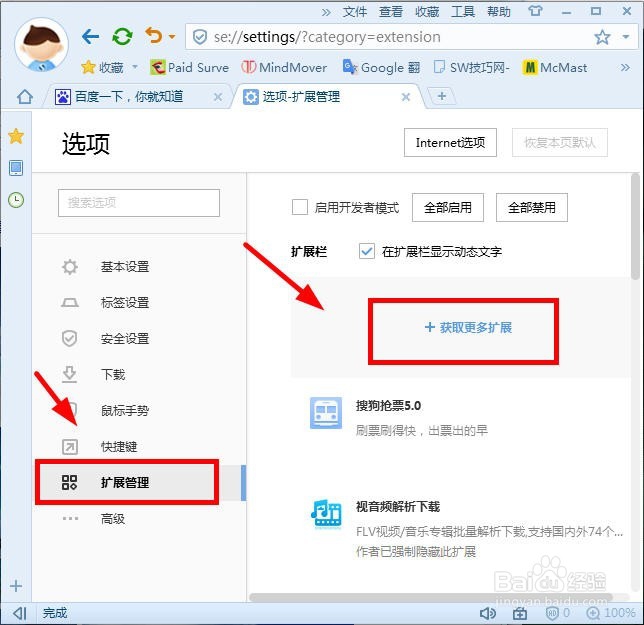
Task: Open the 文件 menu
Action: (x=354, y=12)
